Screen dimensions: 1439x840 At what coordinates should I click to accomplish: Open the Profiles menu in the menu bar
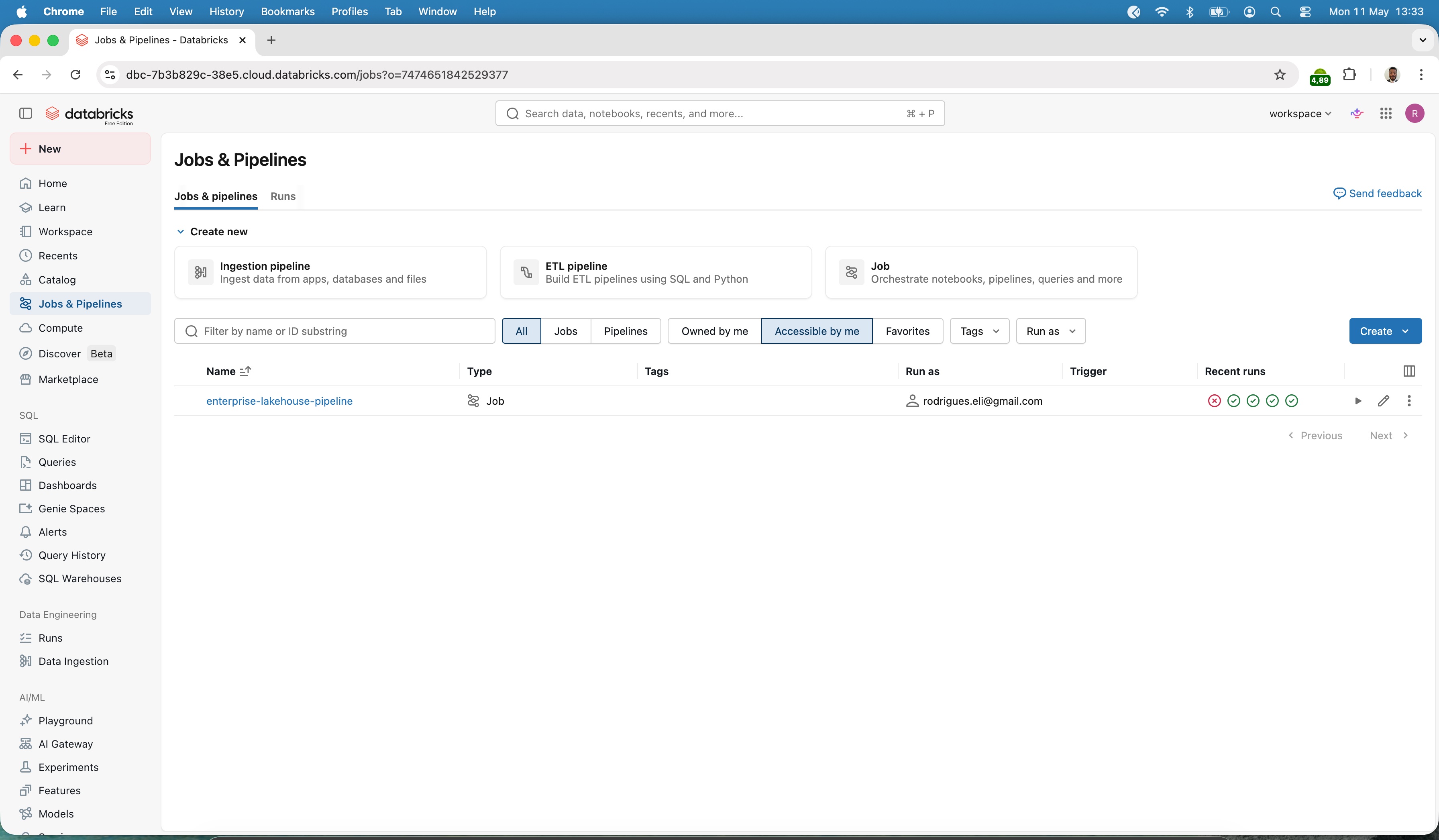(349, 11)
